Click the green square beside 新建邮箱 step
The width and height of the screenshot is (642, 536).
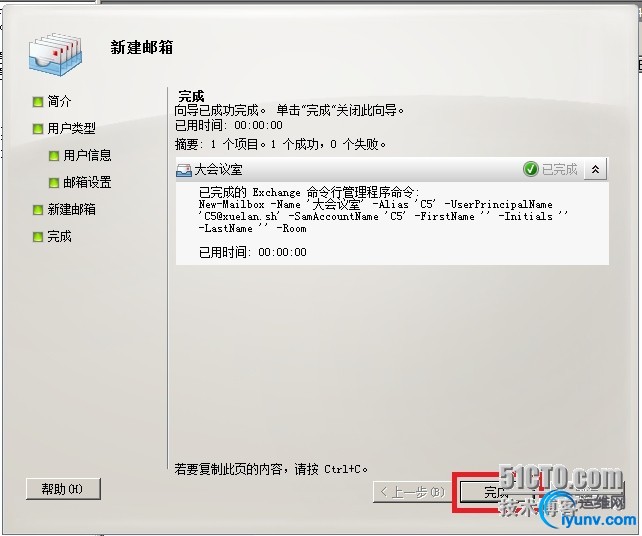click(38, 210)
